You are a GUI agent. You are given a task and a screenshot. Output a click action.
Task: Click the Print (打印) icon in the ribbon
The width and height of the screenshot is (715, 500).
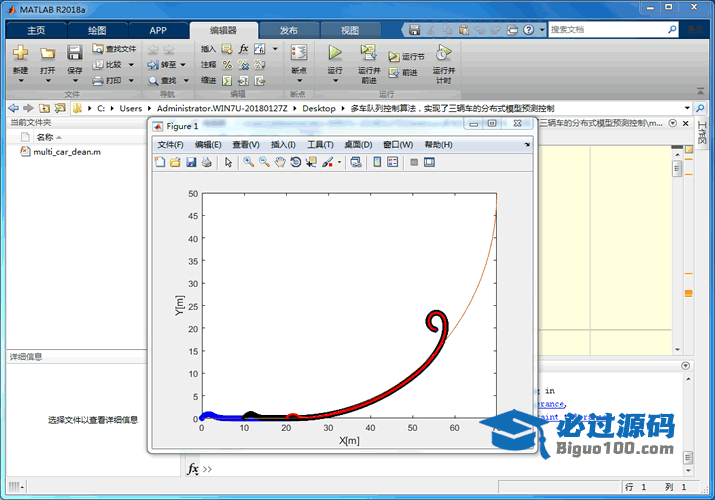click(x=98, y=81)
